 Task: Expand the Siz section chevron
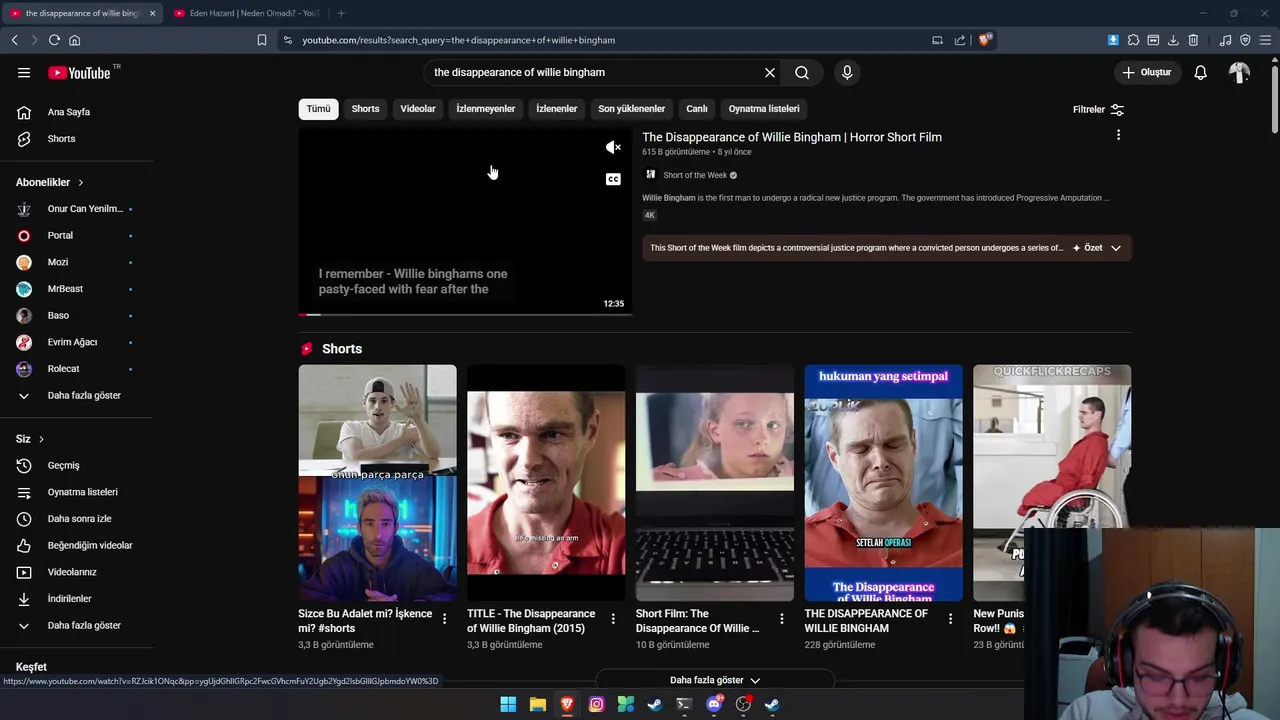tap(41, 439)
